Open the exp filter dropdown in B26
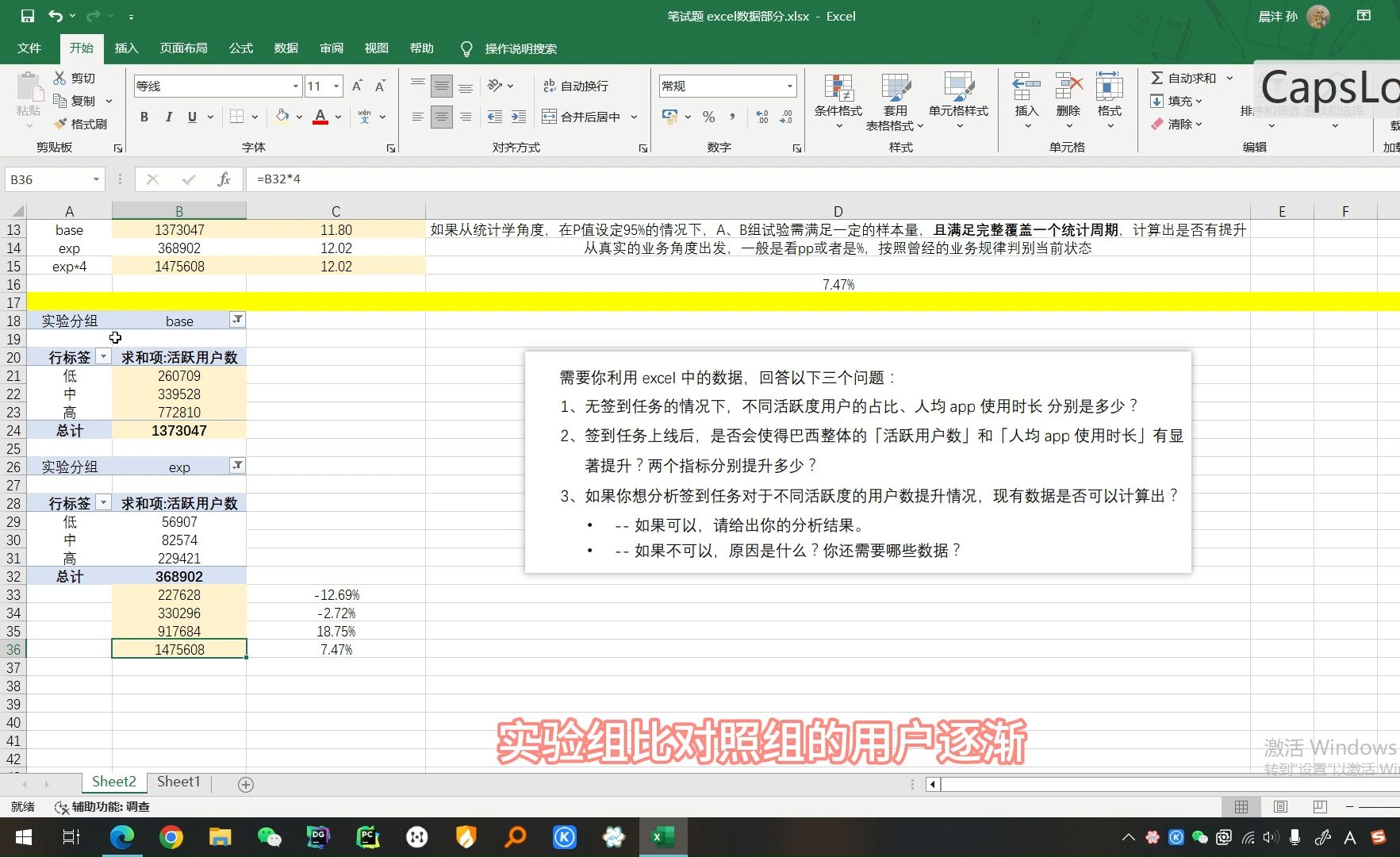 point(237,466)
